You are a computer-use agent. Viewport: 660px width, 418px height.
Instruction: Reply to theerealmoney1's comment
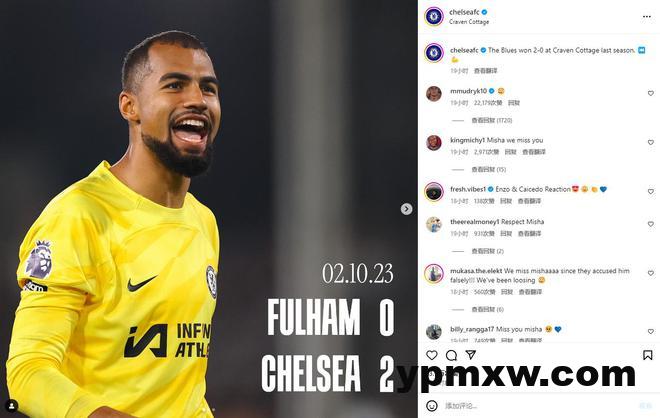click(506, 234)
